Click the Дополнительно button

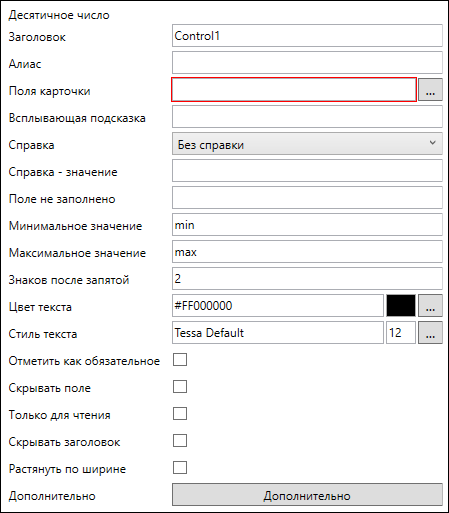(x=307, y=495)
